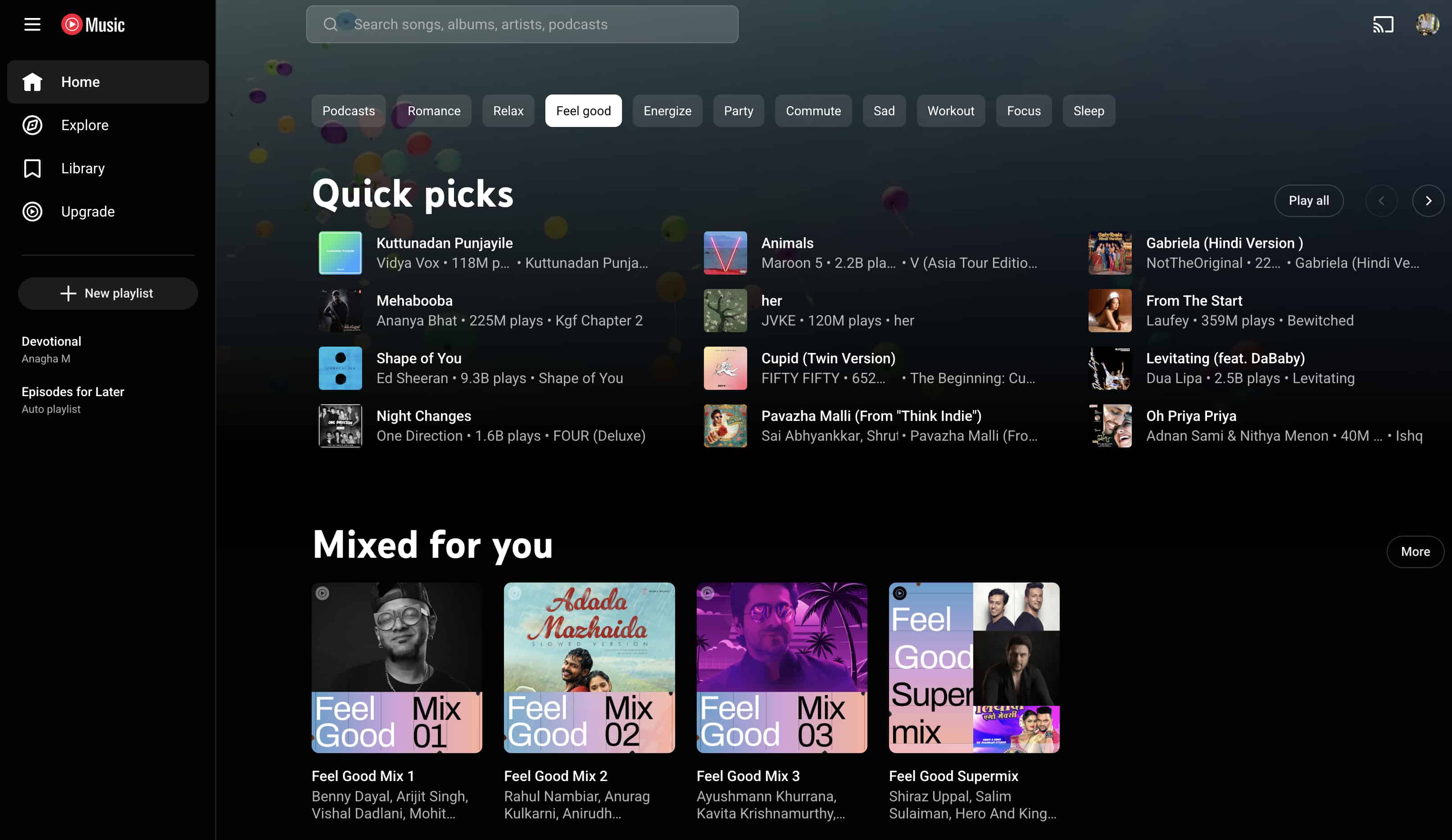Select the Party mood chip
The image size is (1452, 840).
pyautogui.click(x=739, y=111)
